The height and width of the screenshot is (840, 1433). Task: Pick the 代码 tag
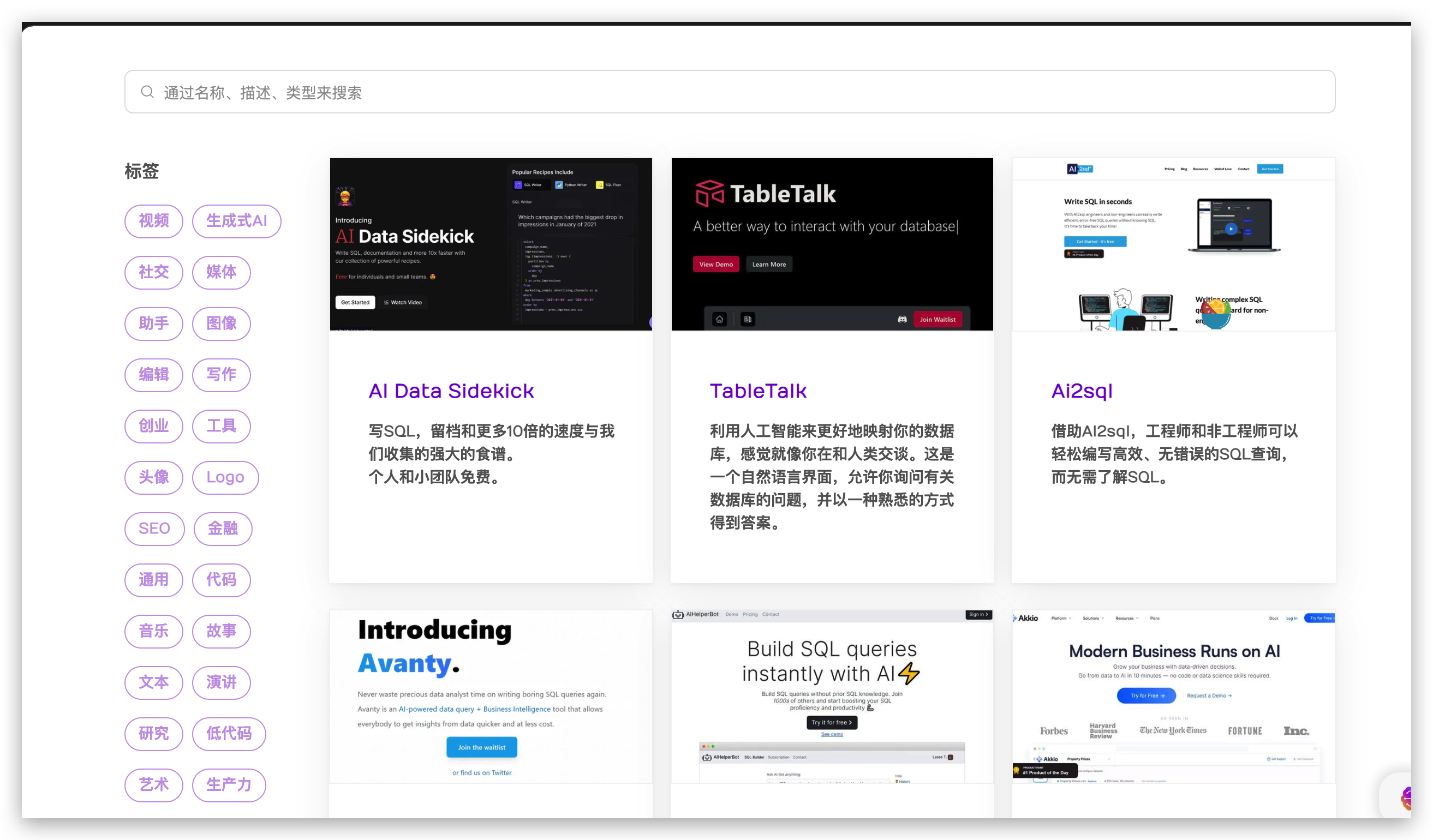tap(221, 580)
